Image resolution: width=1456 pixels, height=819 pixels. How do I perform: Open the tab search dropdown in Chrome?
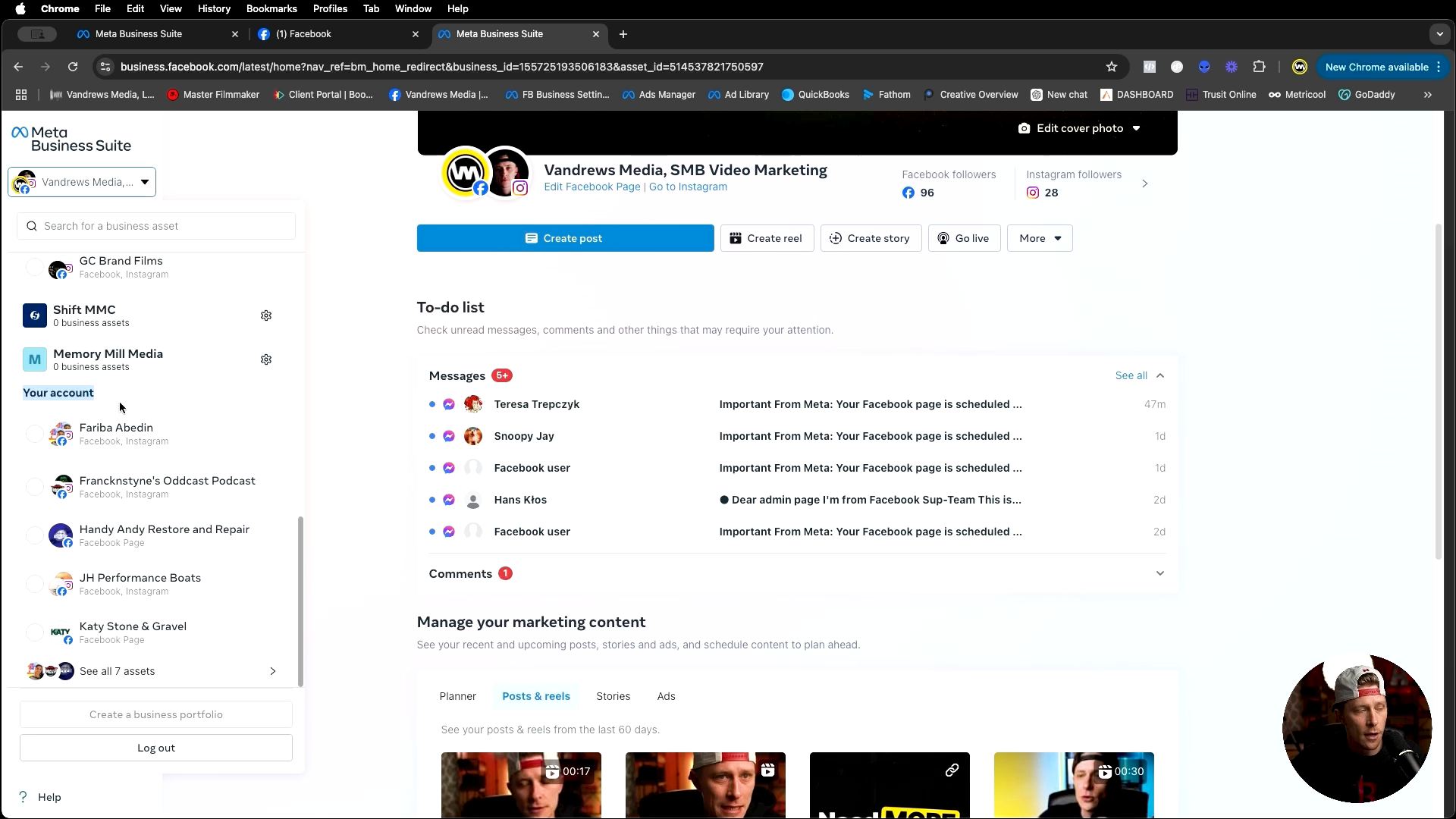1440,34
